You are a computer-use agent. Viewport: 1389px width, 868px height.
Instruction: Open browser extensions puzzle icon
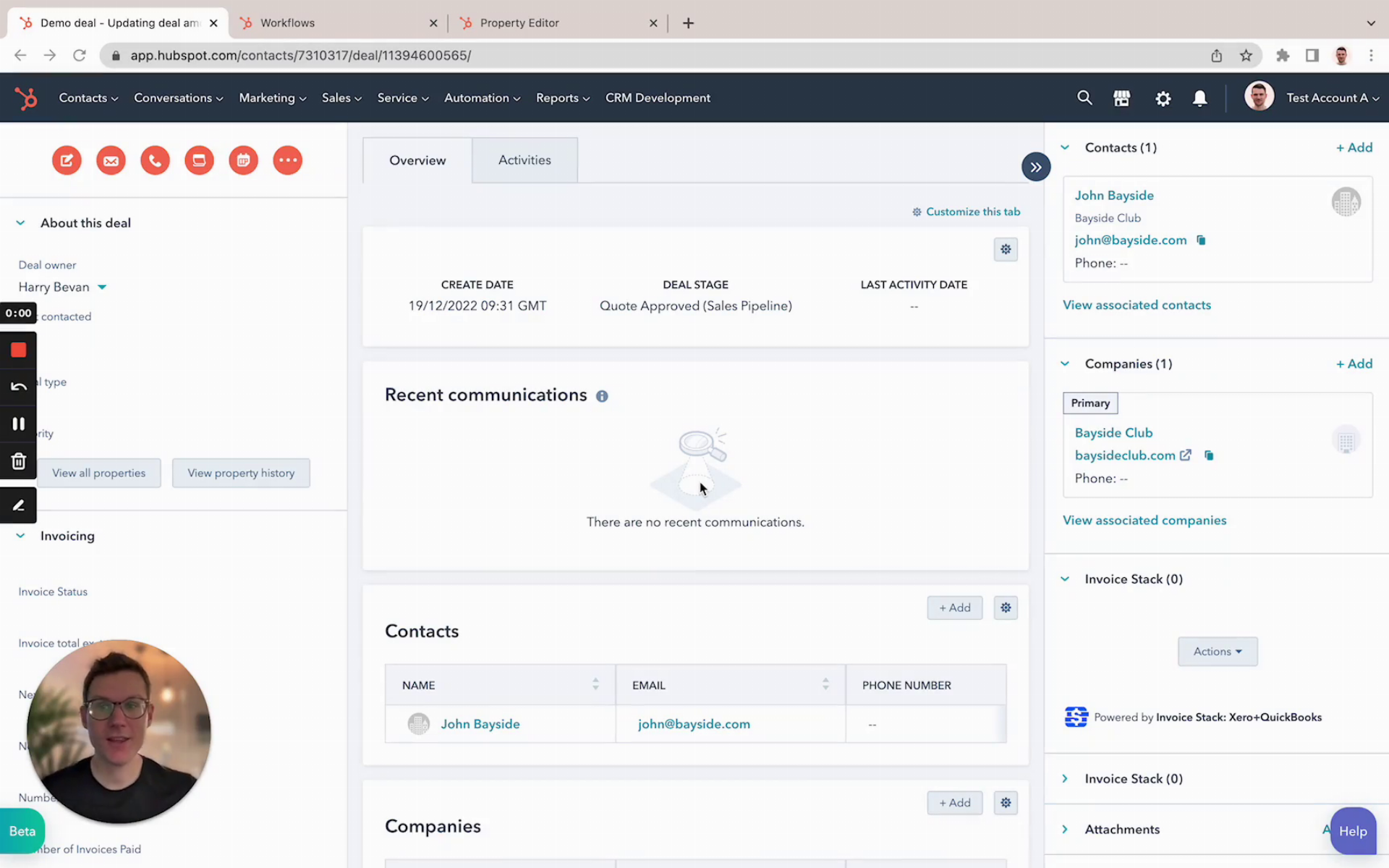click(1283, 56)
